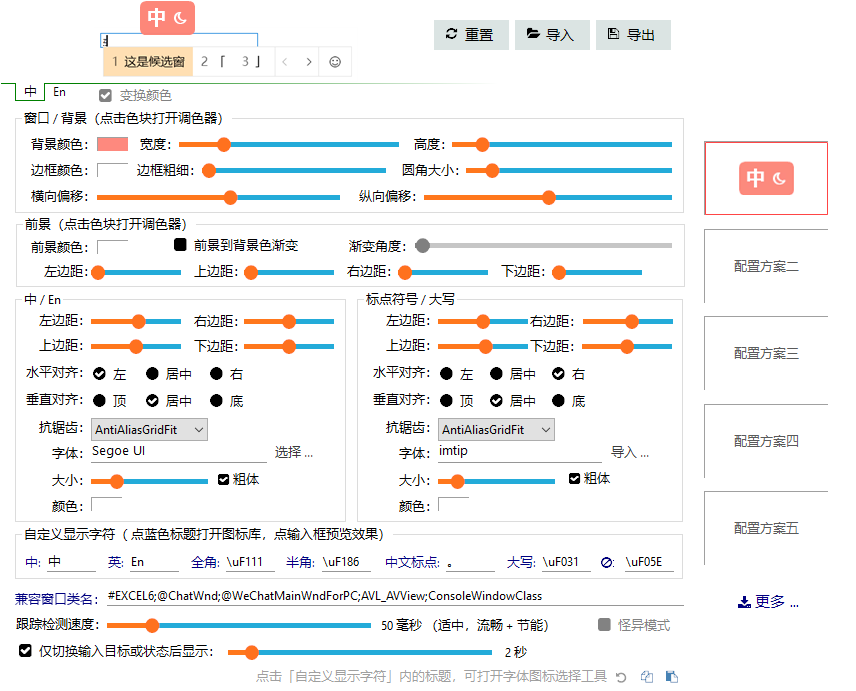Open the 背景颜色 color swatch
856x691 pixels.
pyautogui.click(x=112, y=144)
